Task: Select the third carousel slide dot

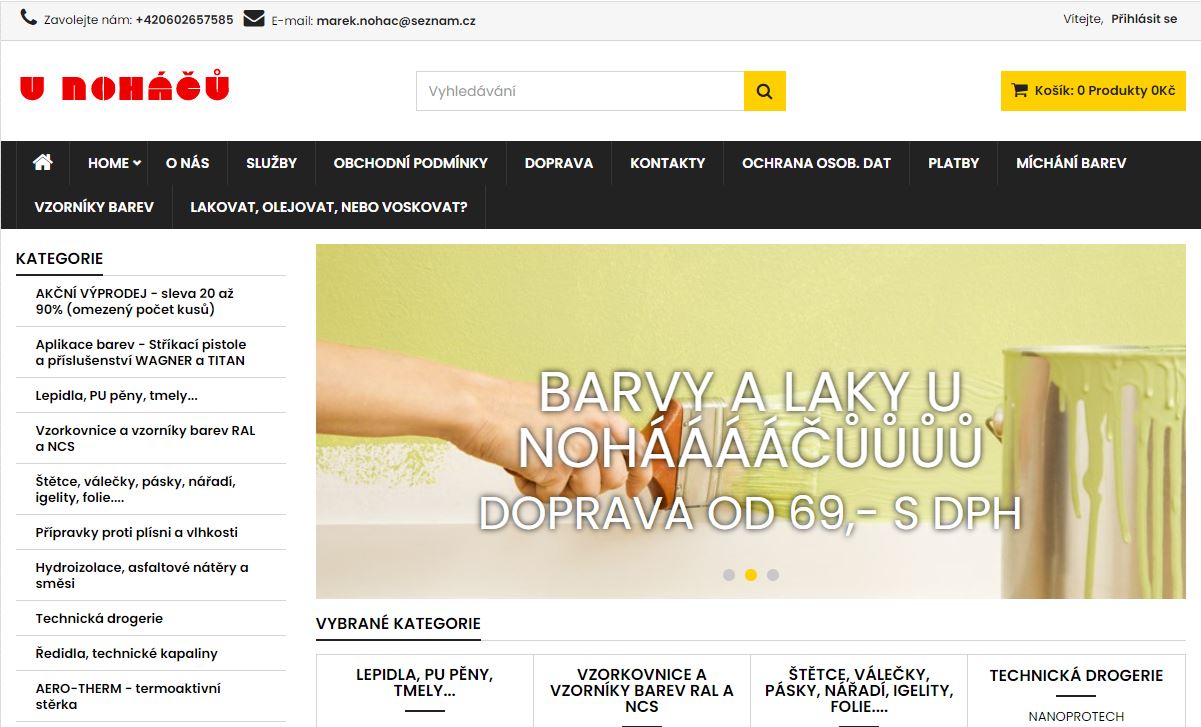Action: click(773, 575)
